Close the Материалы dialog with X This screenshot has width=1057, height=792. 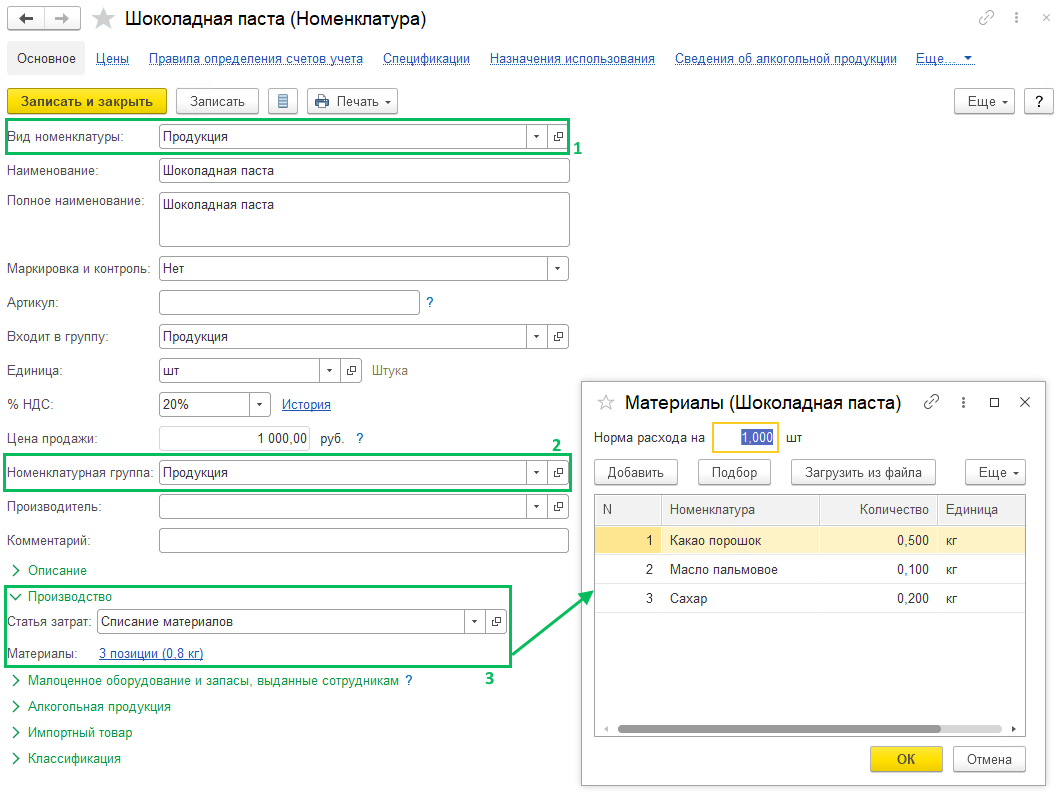(x=1025, y=402)
